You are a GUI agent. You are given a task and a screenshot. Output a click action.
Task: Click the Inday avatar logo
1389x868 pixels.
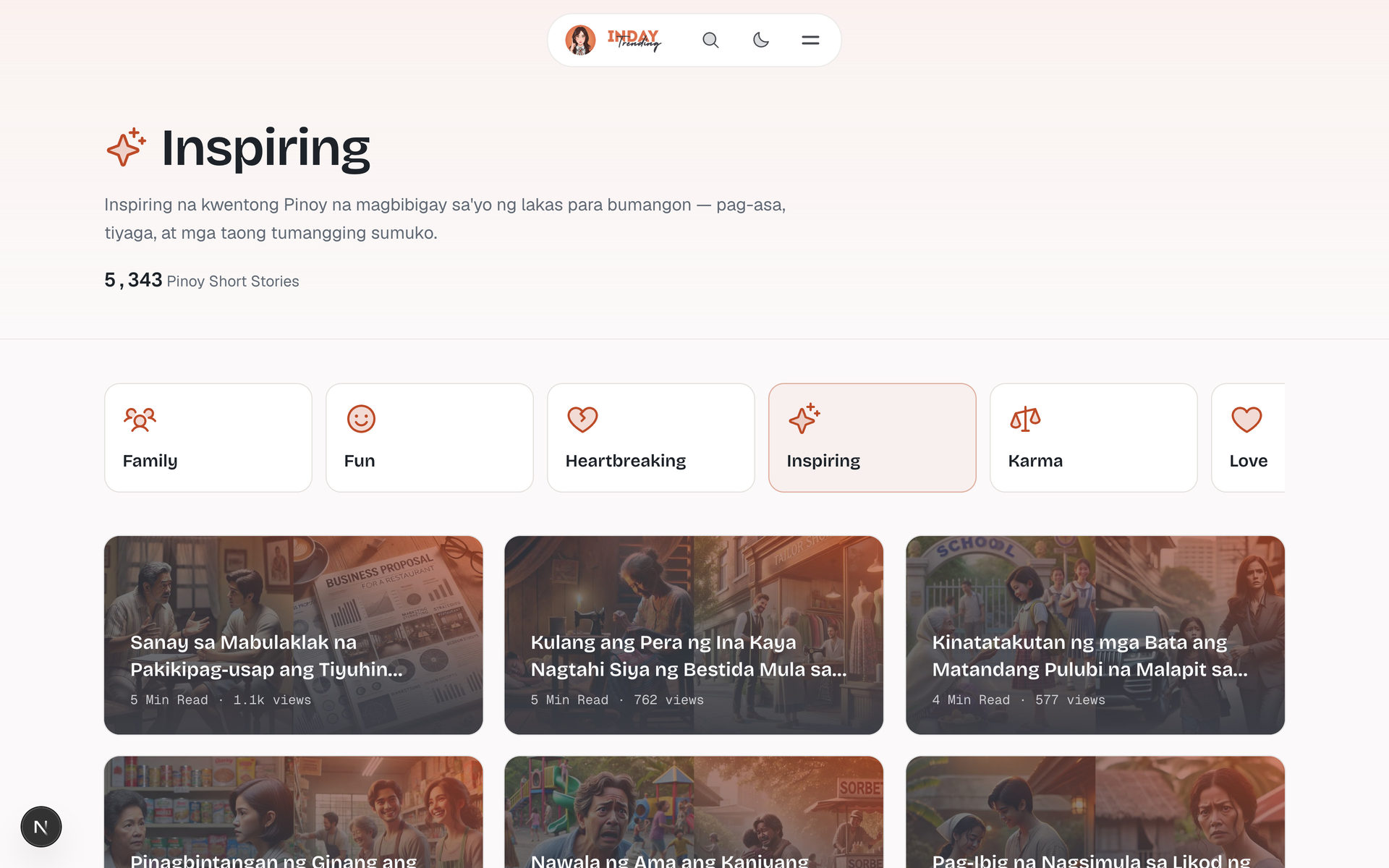tap(580, 41)
